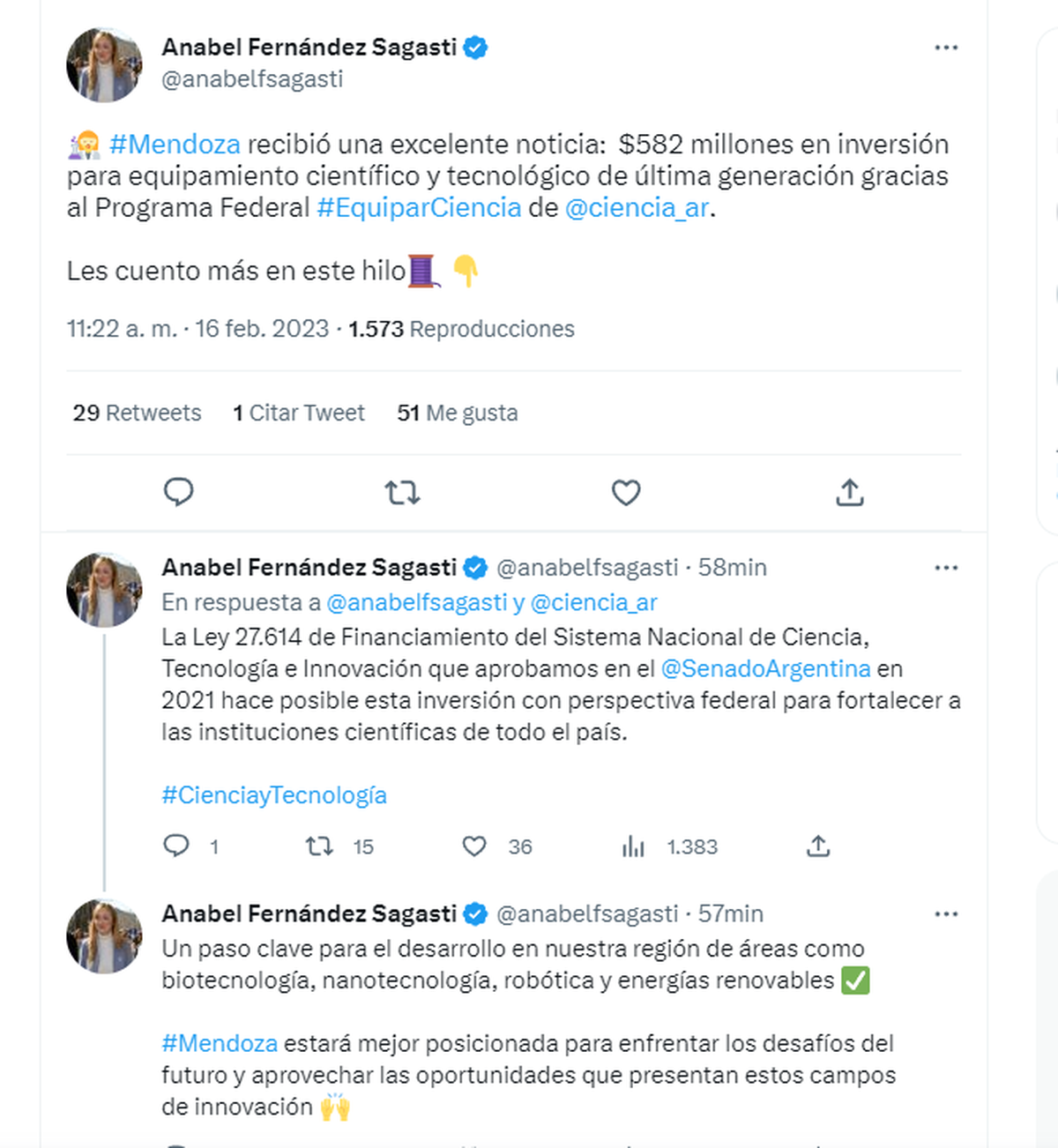Retweet the Ley 27.614 reply tweet

coord(319,846)
